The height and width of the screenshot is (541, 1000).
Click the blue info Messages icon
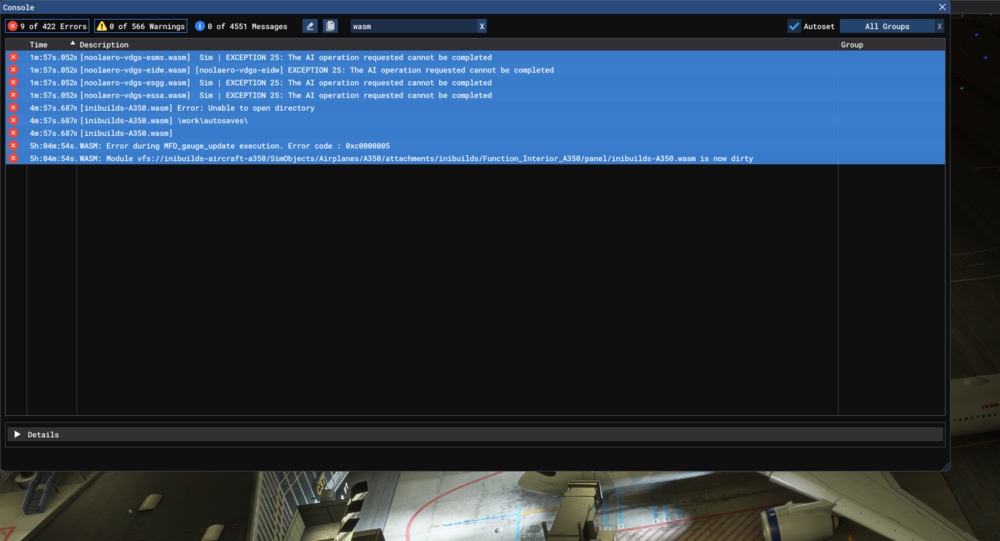coord(200,26)
